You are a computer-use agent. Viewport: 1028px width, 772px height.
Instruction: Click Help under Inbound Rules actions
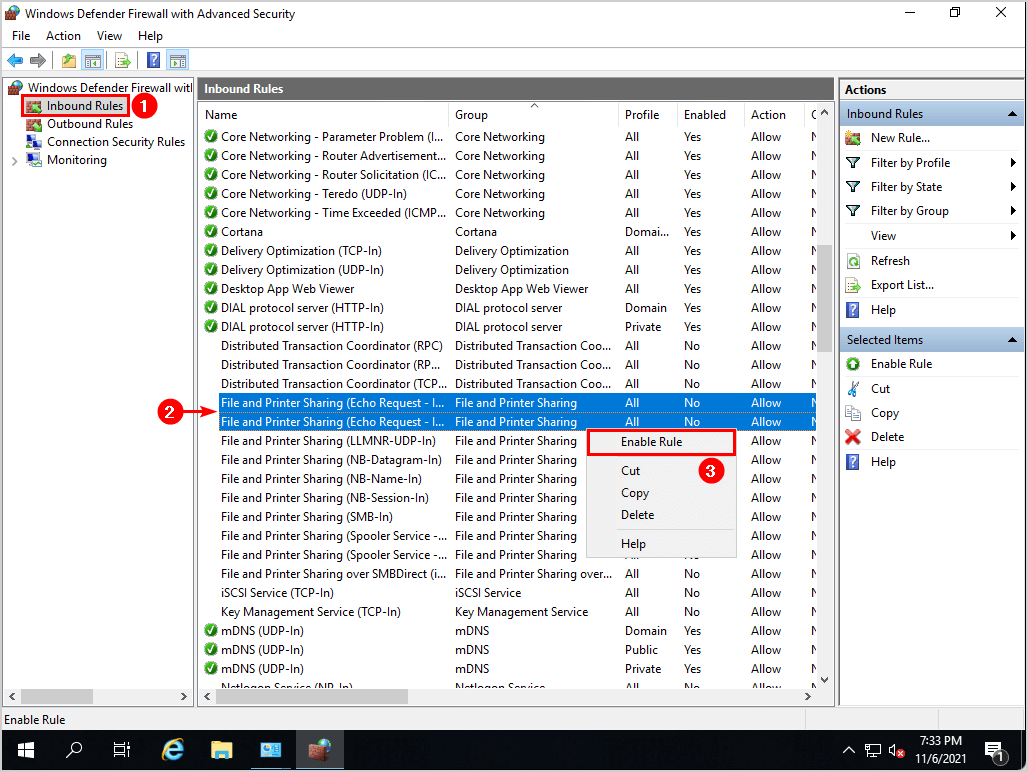tap(882, 310)
